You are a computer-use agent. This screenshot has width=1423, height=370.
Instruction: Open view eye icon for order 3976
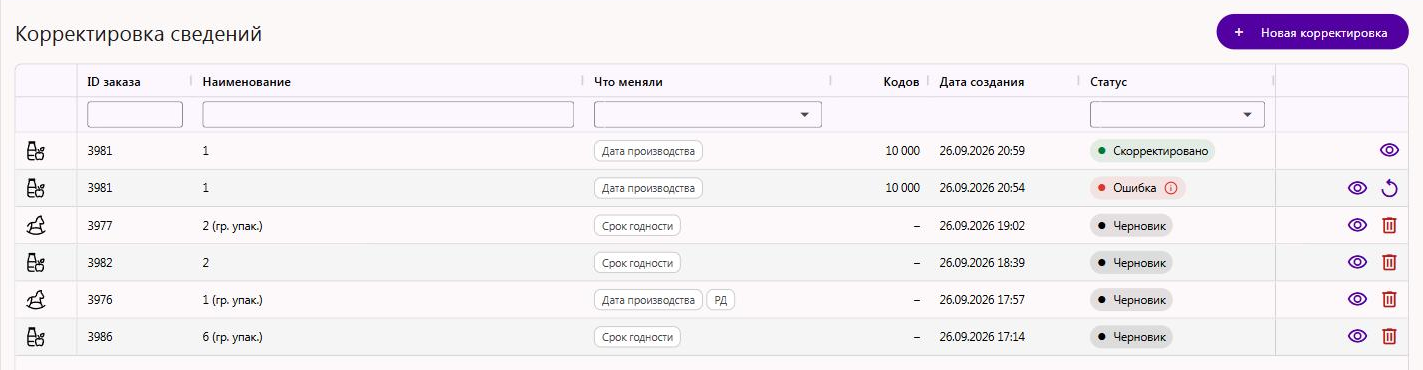1357,299
